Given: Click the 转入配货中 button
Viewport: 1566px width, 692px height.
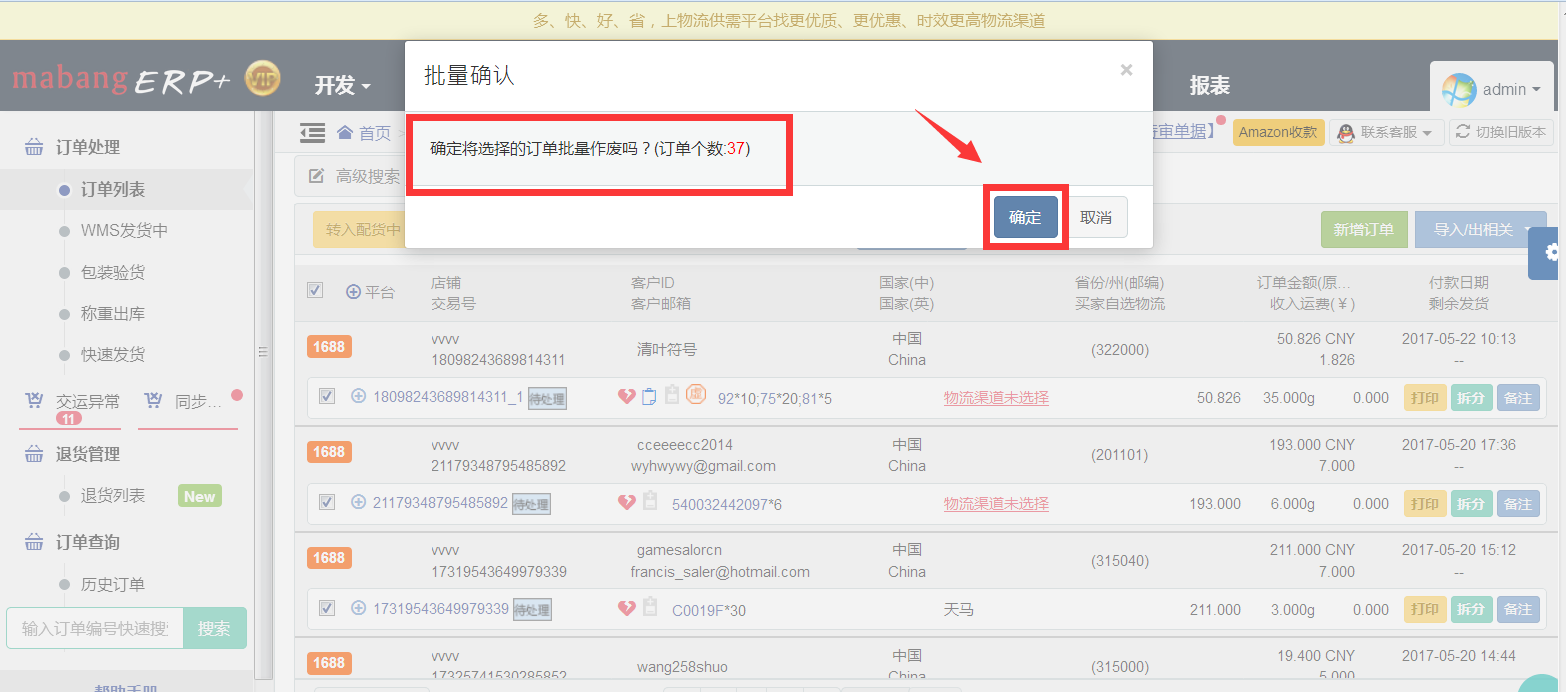Looking at the screenshot, I should click(x=361, y=230).
